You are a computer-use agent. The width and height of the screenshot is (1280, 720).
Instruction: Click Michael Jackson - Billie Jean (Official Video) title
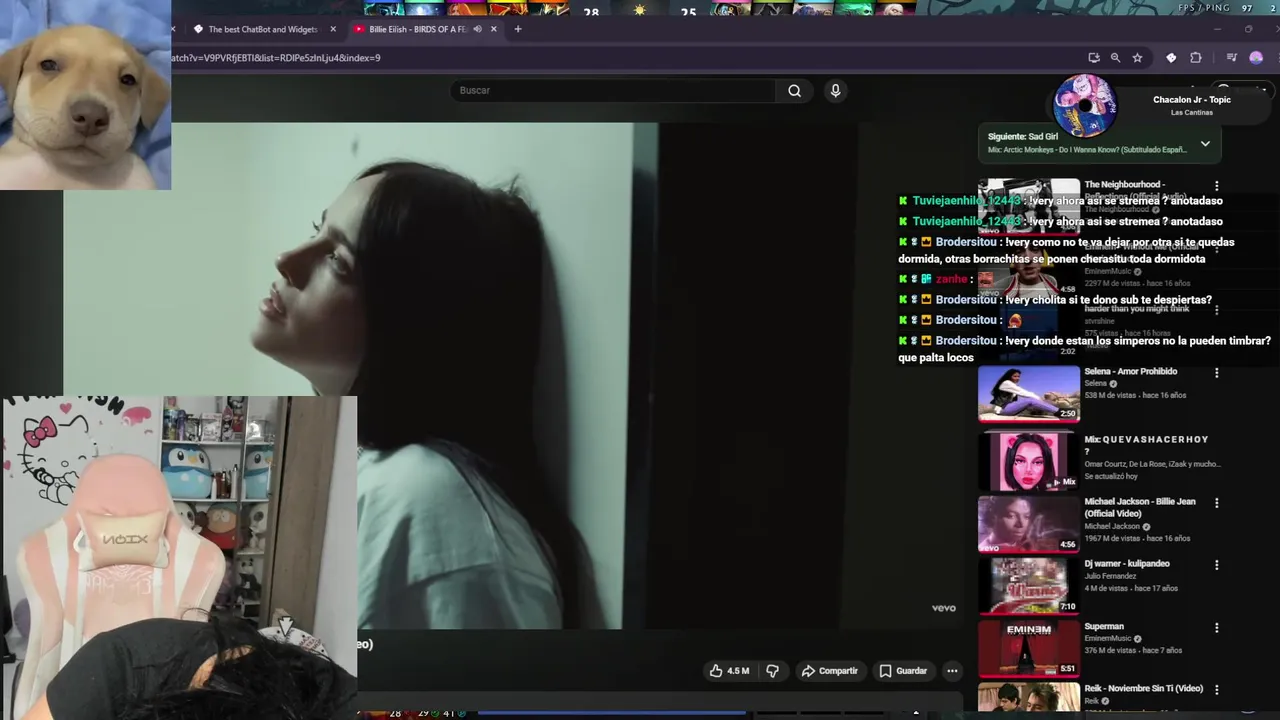[x=1140, y=508]
